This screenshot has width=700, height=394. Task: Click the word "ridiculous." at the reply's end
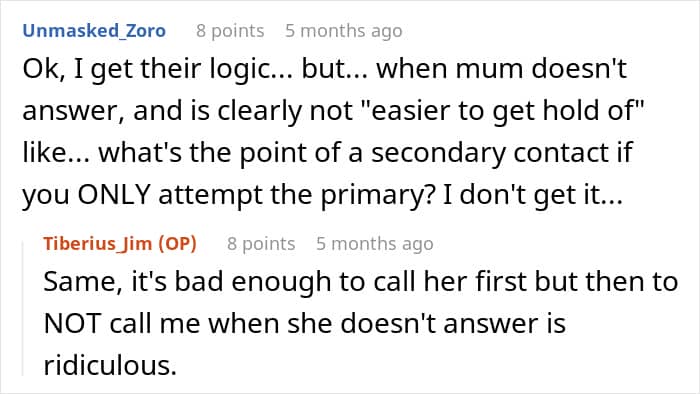point(110,365)
